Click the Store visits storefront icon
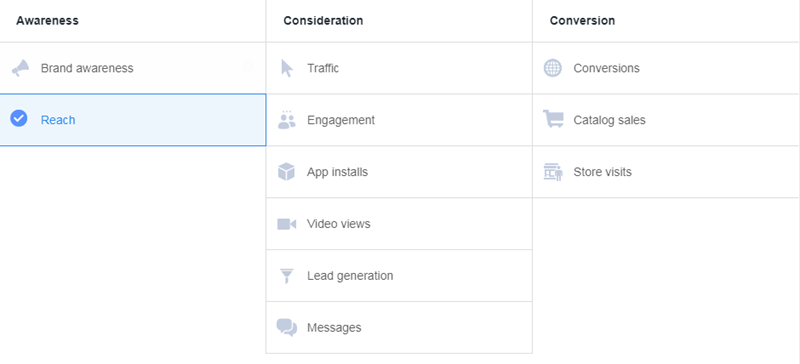This screenshot has width=800, height=364. point(553,172)
